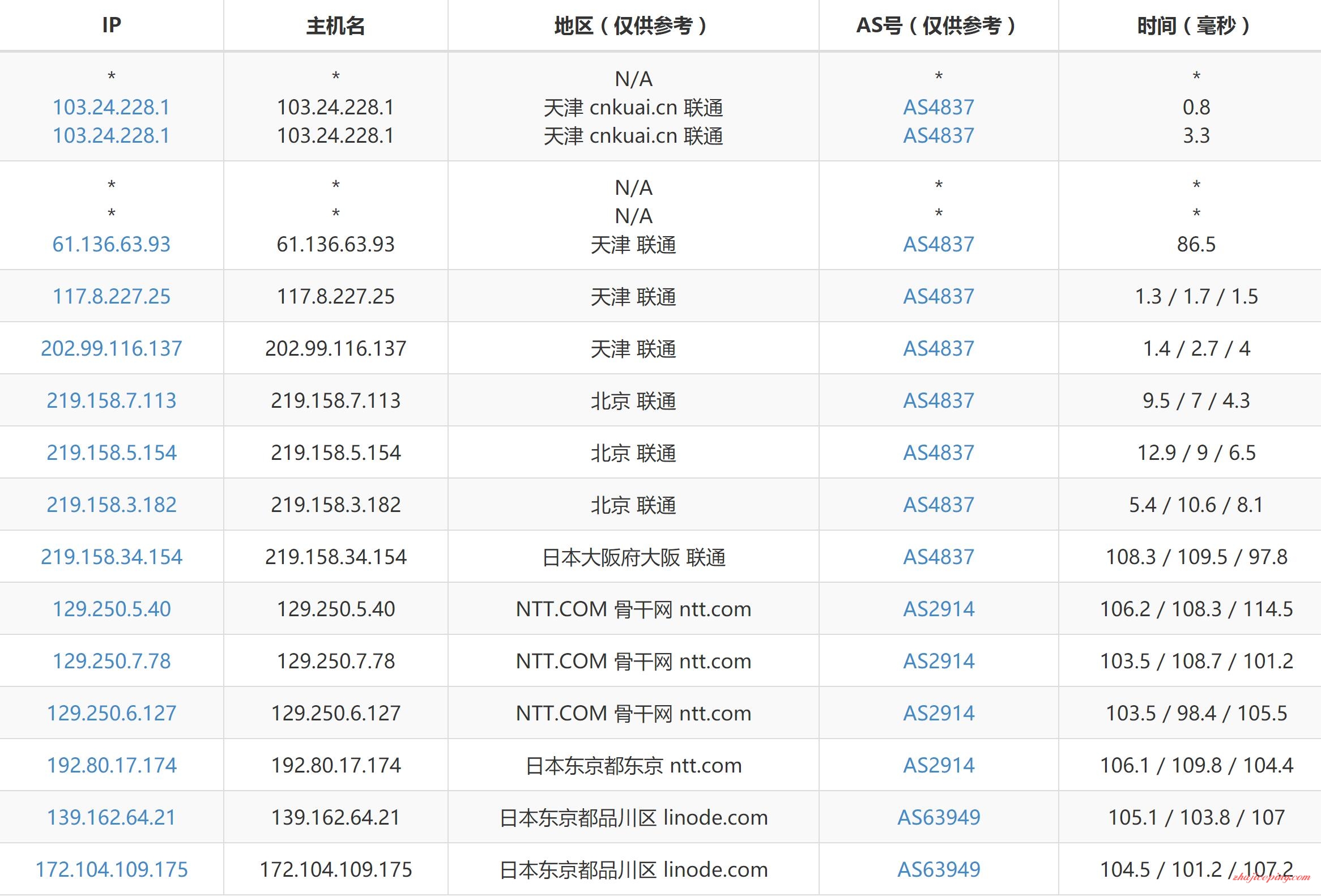The image size is (1321, 896).
Task: Select the time value 105.1 / 103.8 / 107
Action: [1196, 817]
